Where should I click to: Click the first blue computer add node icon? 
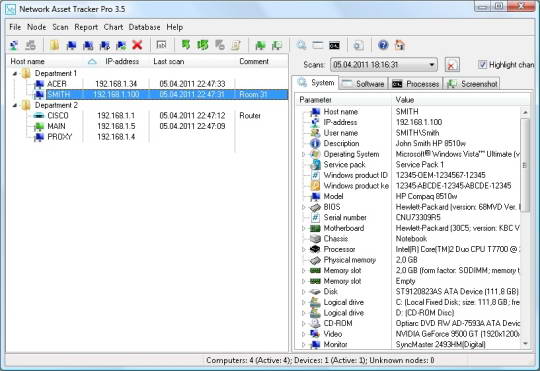pos(71,45)
